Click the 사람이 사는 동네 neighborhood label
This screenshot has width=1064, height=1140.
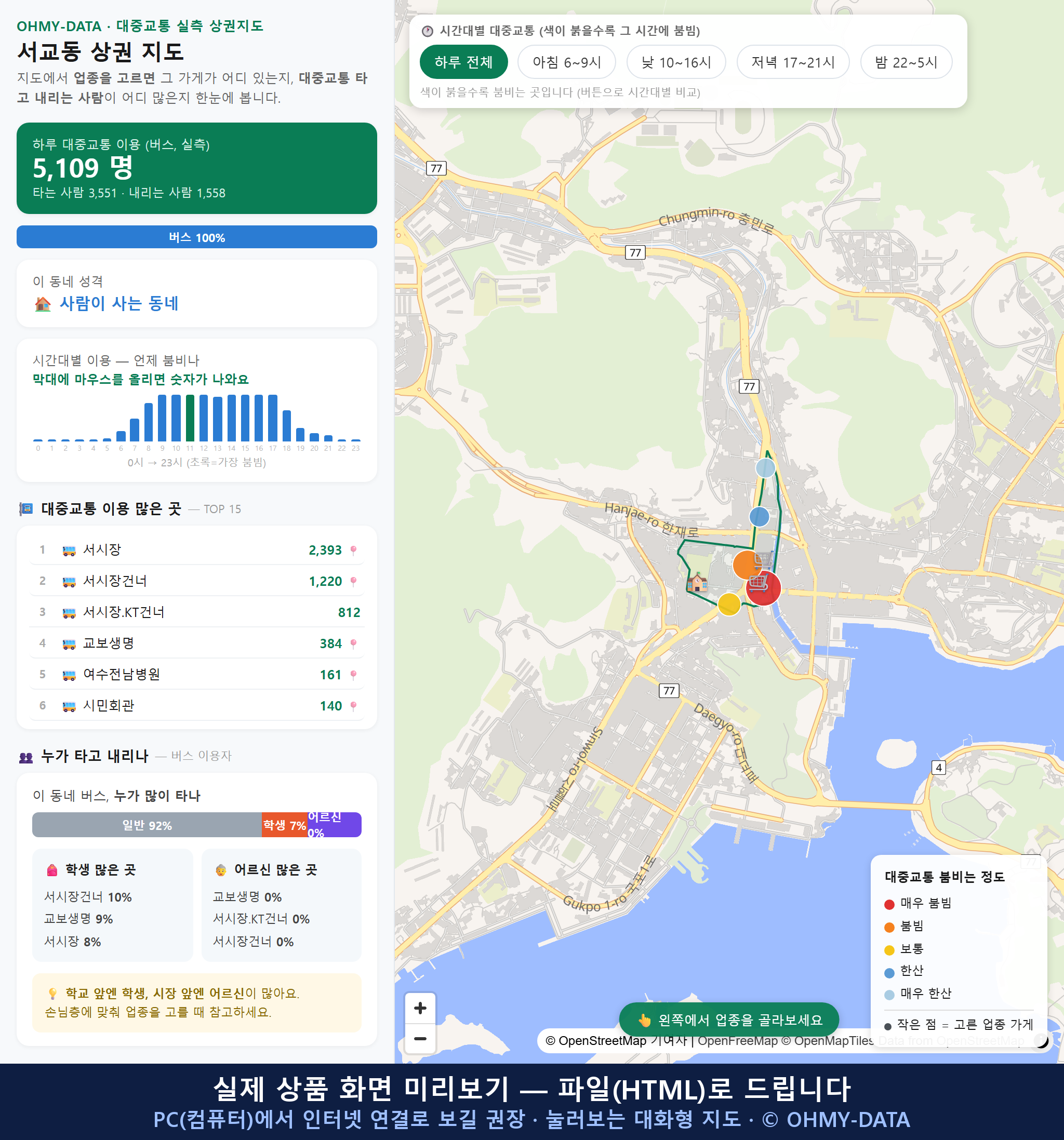click(119, 303)
